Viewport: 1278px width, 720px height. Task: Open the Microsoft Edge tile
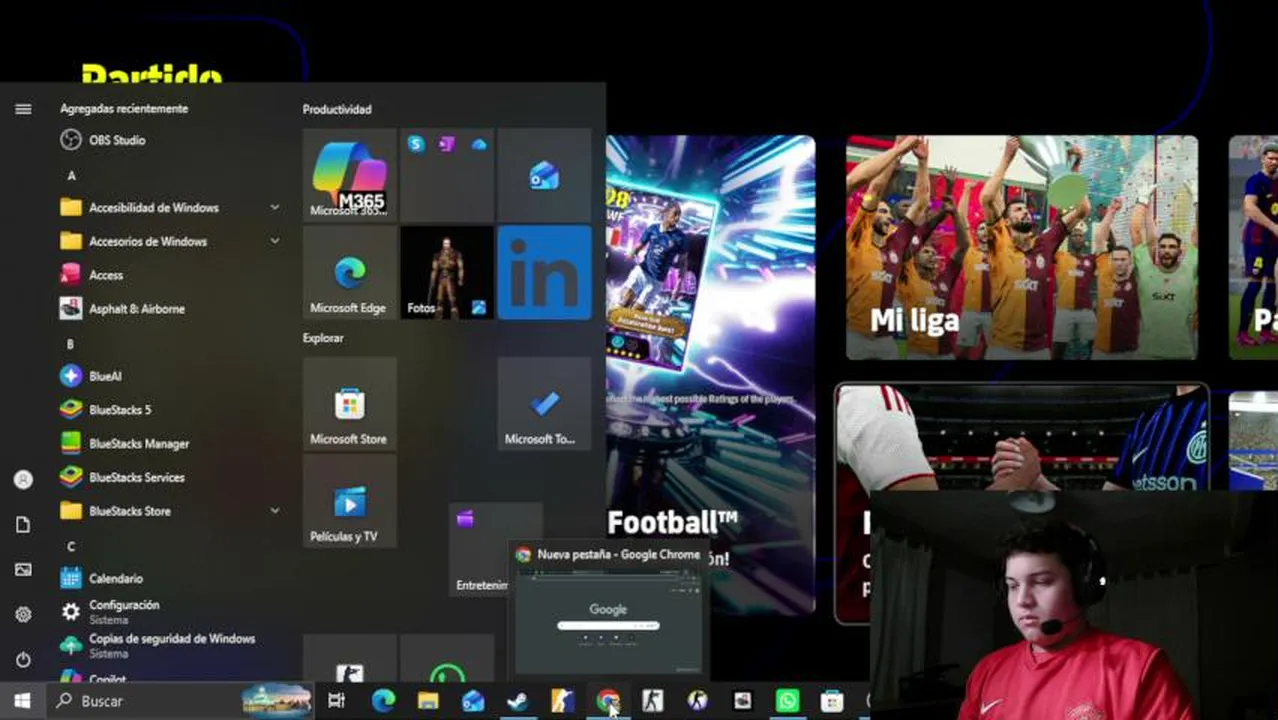tap(349, 273)
